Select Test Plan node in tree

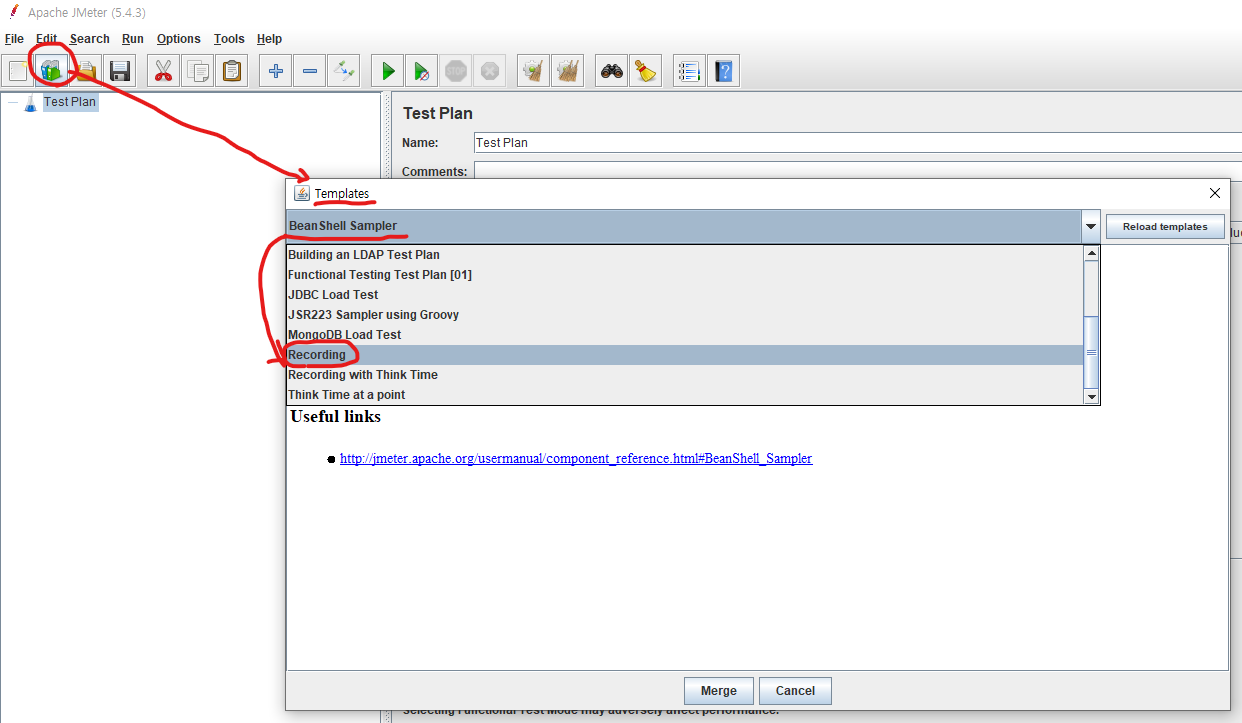tap(70, 102)
